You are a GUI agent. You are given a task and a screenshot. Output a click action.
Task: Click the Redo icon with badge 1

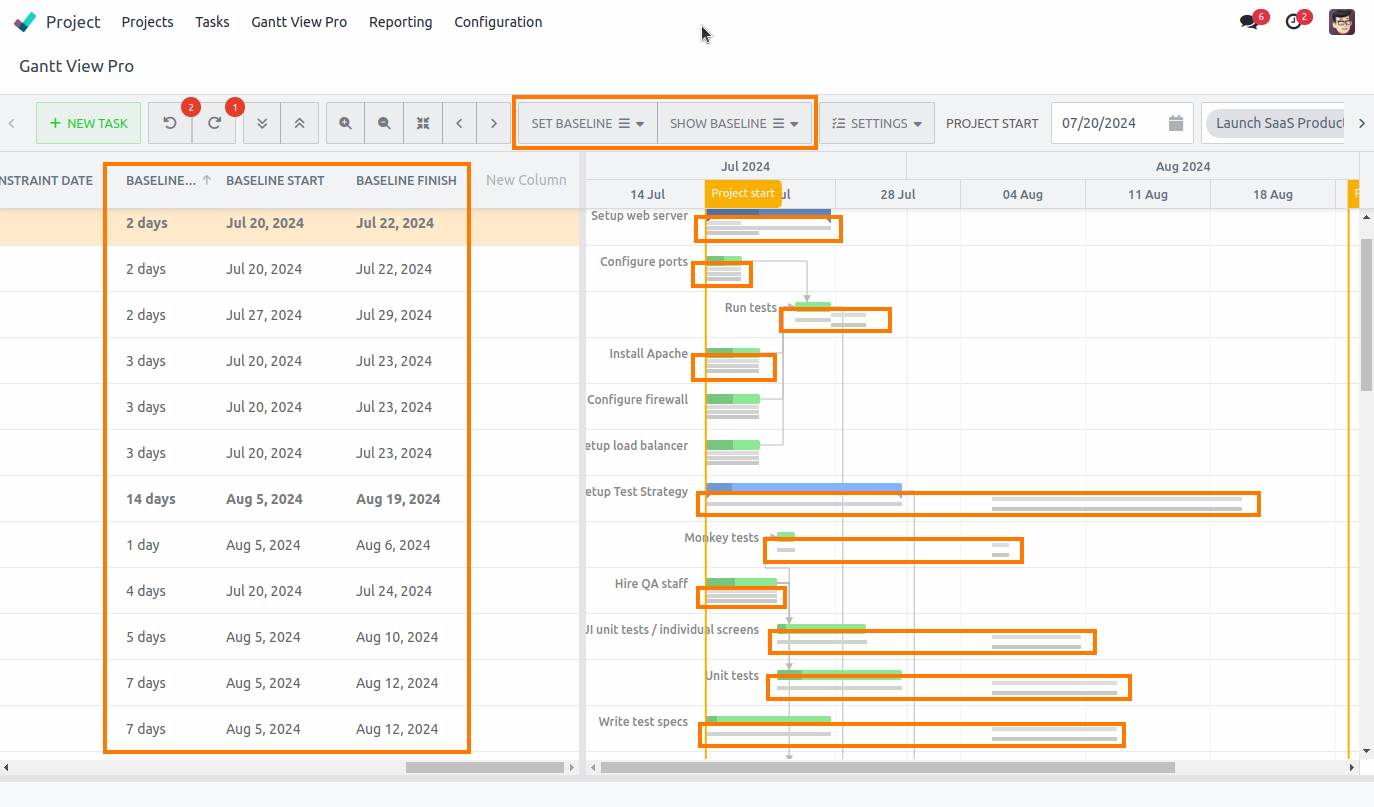[212, 122]
